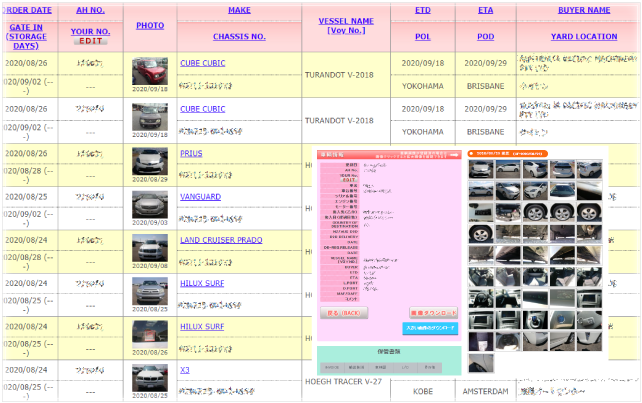Select the 2020/08/25 order date in VANGUARD row
Viewport: 642px width, 403px height.
click(x=26, y=197)
